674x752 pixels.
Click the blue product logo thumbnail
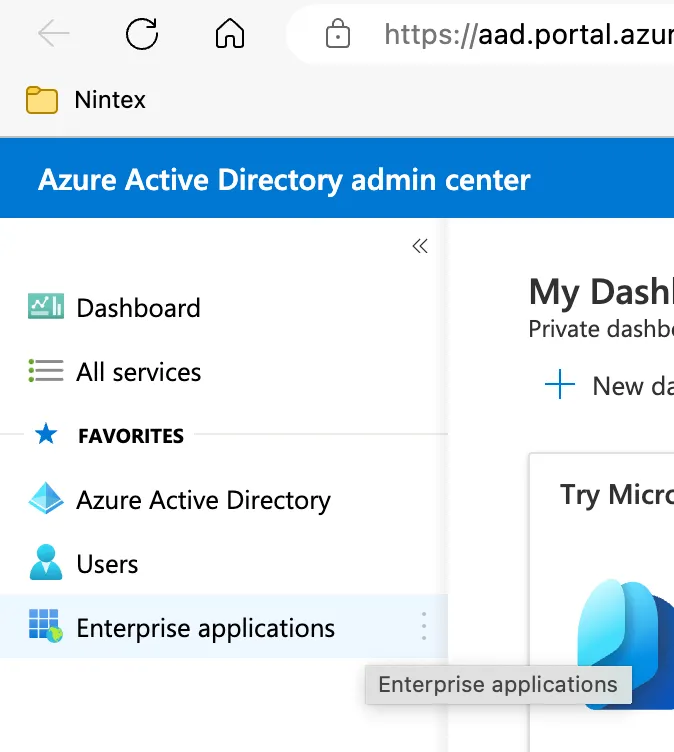point(626,644)
